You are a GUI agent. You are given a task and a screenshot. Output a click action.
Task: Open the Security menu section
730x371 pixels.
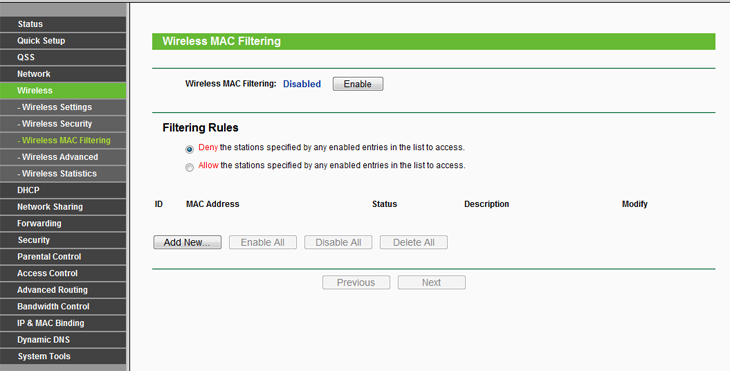click(x=63, y=240)
